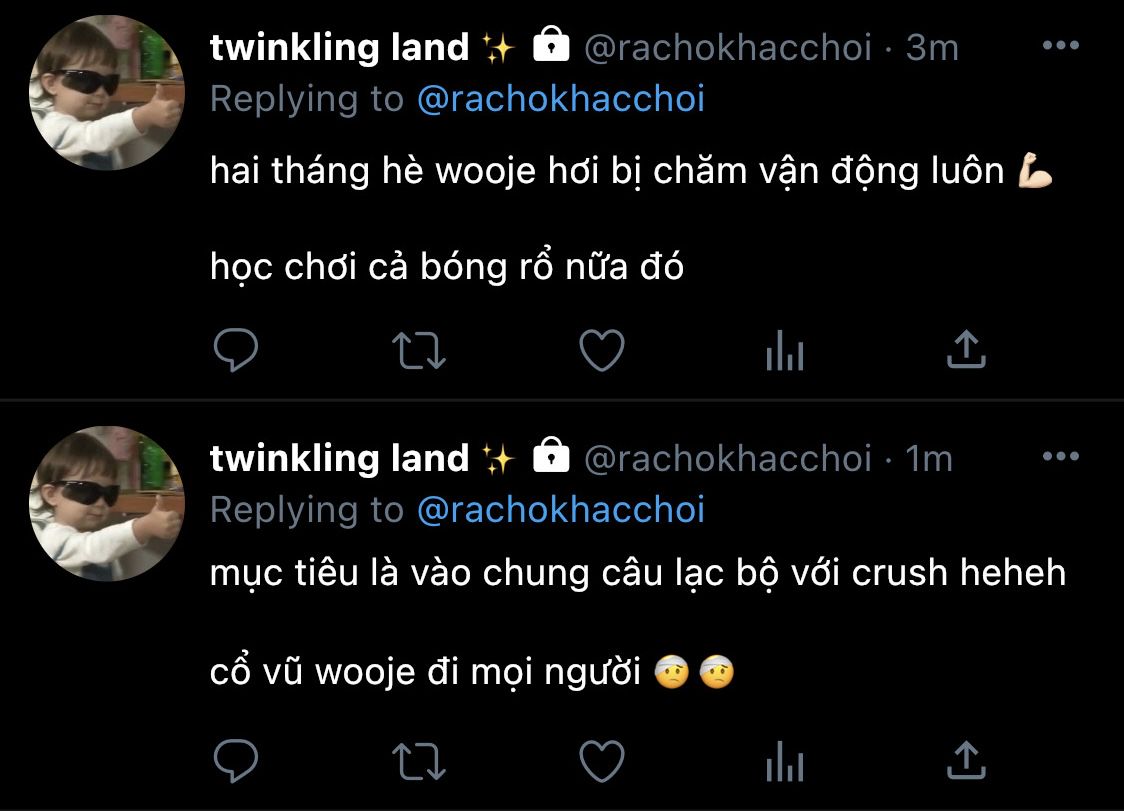
Task: Retweet the first tweet
Action: pyautogui.click(x=419, y=350)
